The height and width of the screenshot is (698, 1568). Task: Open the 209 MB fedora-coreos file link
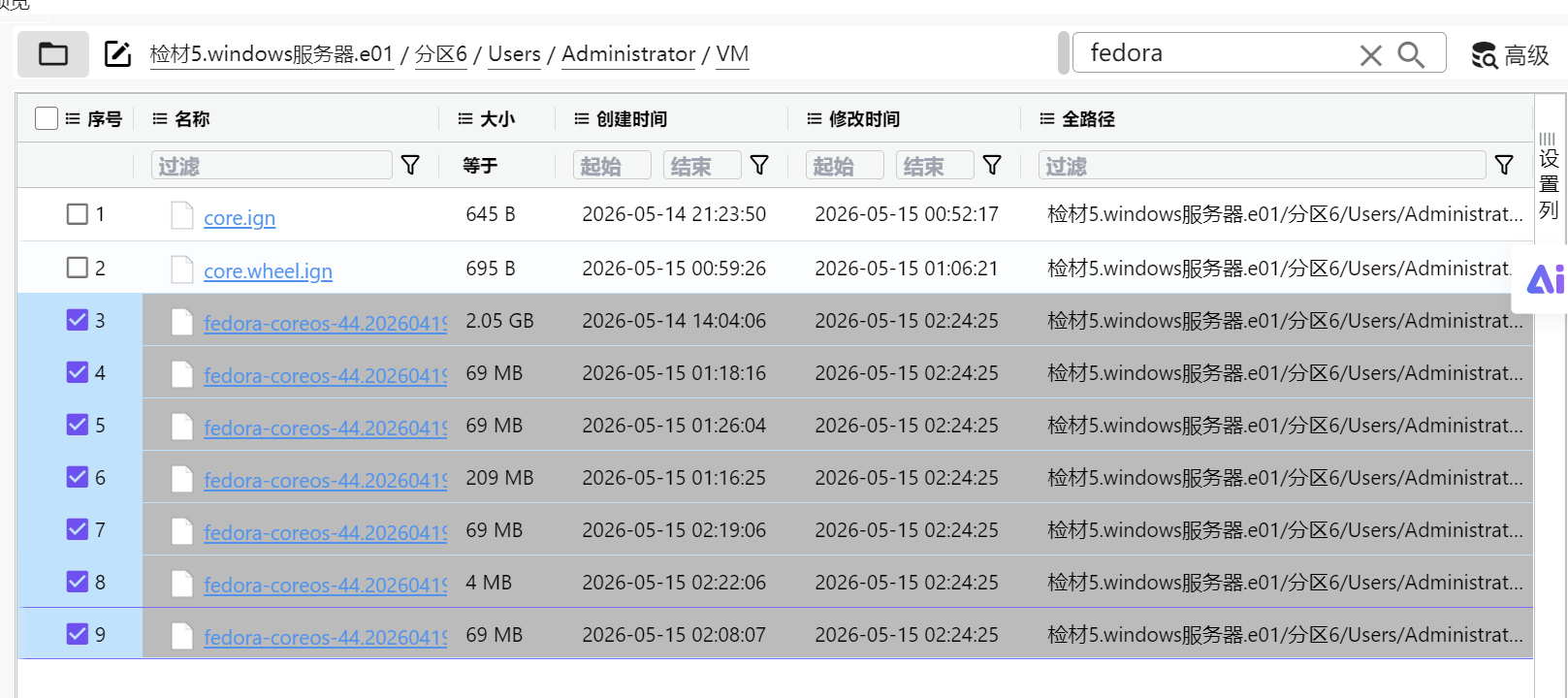(325, 480)
